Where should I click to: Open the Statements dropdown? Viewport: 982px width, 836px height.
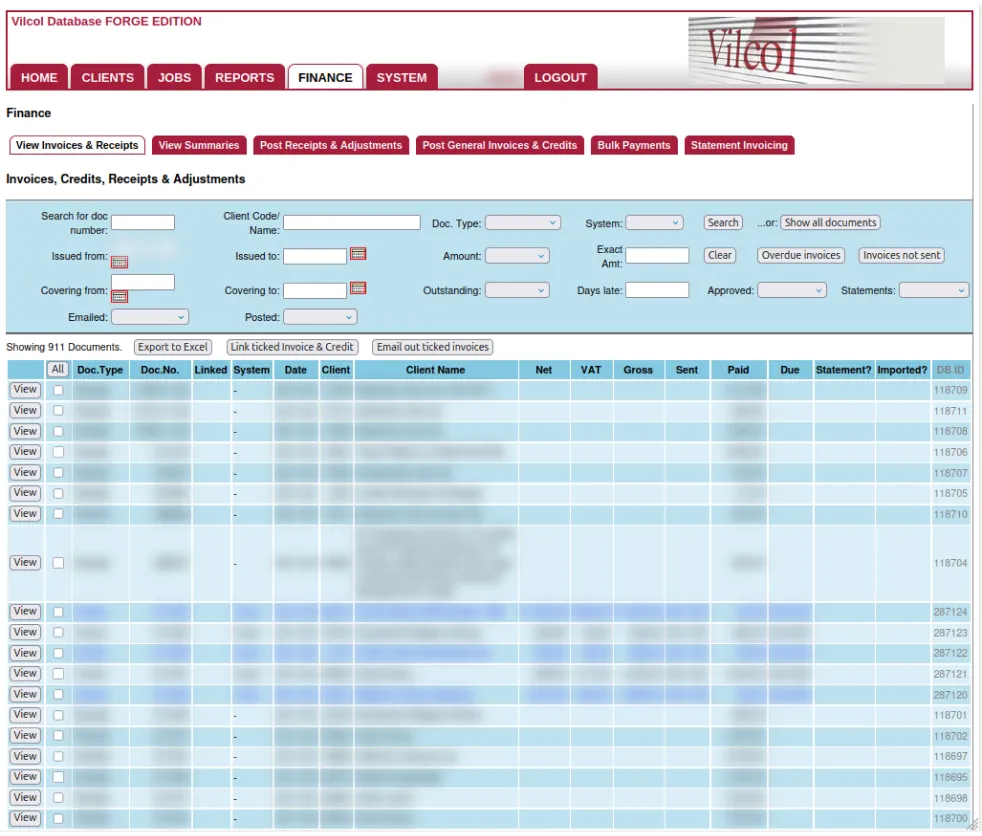click(x=934, y=289)
